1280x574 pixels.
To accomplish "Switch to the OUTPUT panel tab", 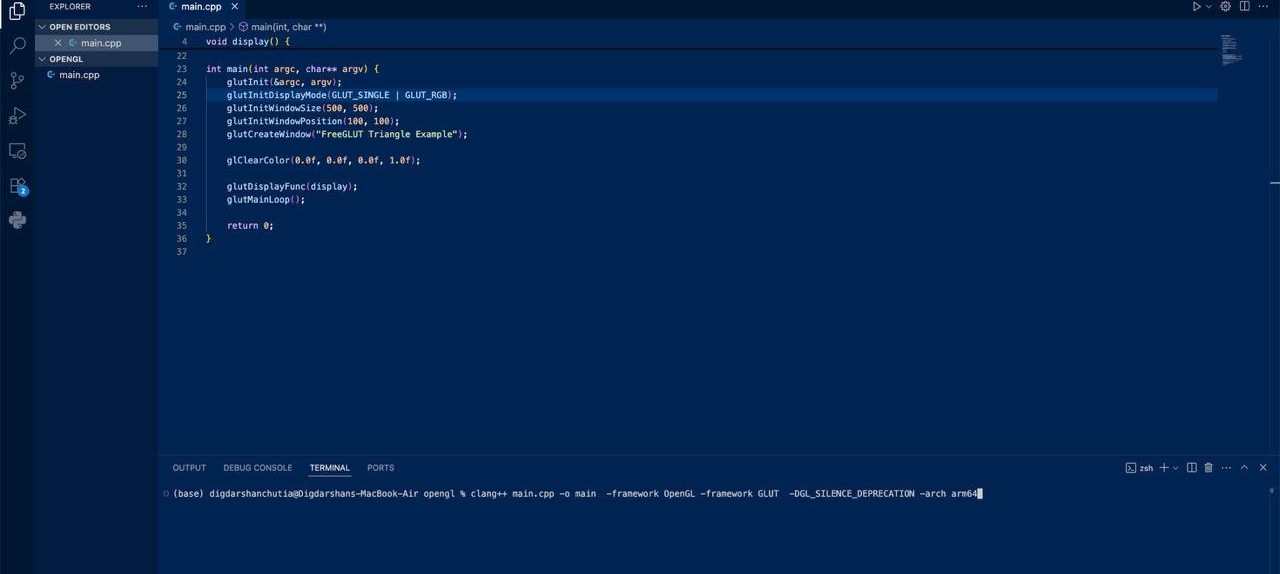I will click(189, 468).
